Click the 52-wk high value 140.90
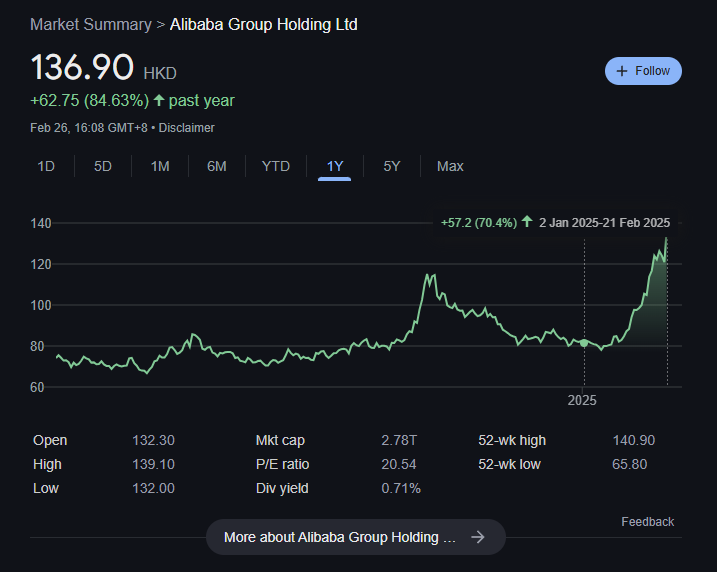Image resolution: width=717 pixels, height=572 pixels. click(634, 440)
